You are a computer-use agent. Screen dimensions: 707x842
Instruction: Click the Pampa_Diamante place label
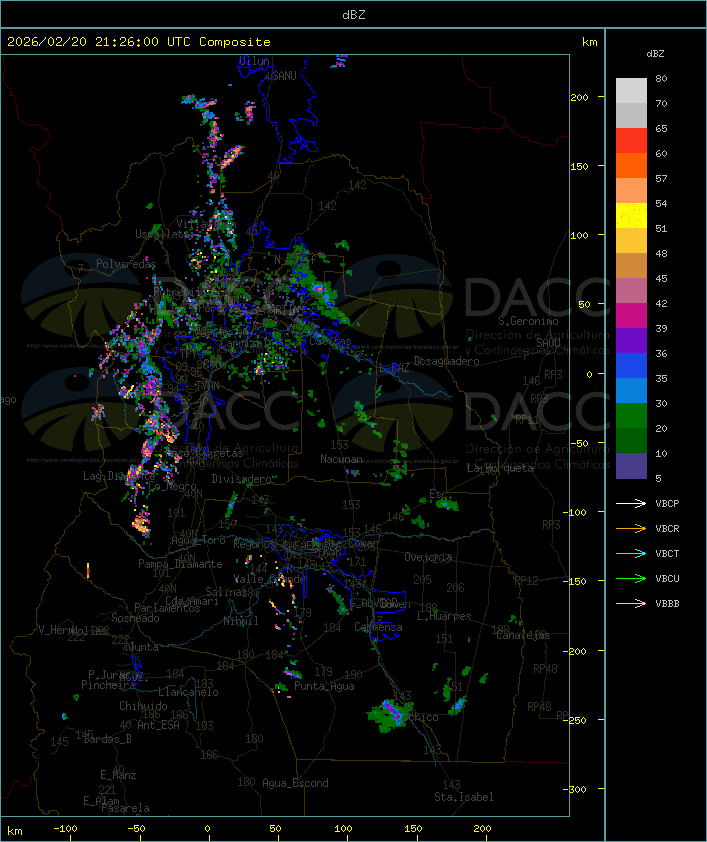(180, 564)
